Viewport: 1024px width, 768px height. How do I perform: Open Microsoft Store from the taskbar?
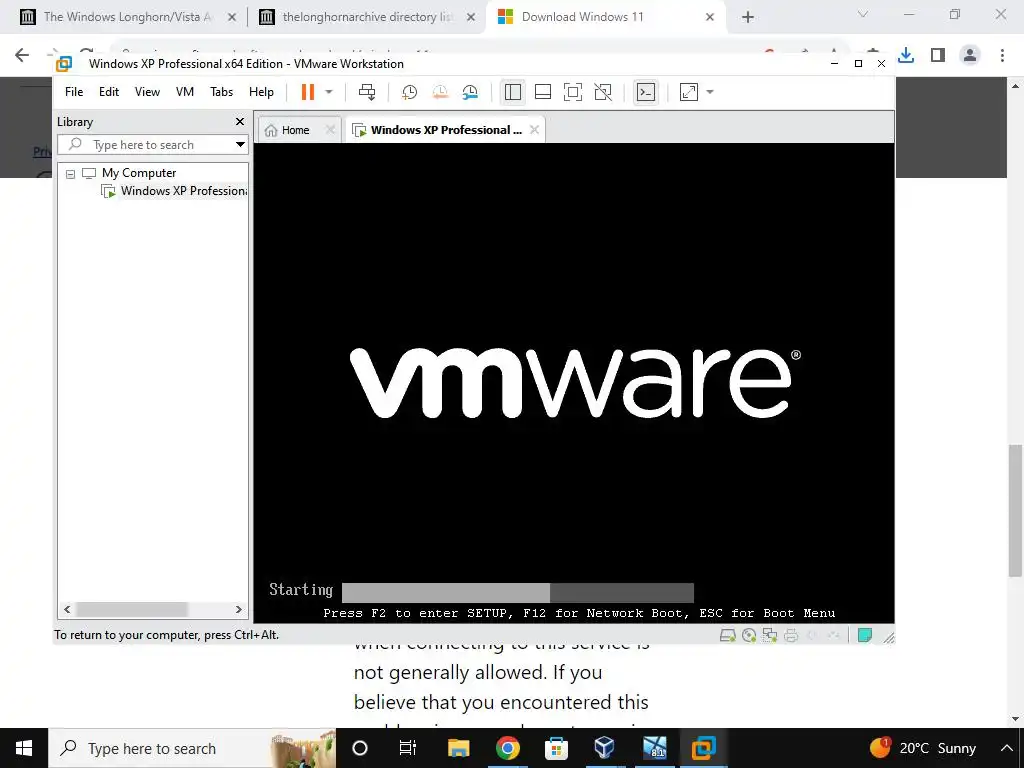pos(556,748)
